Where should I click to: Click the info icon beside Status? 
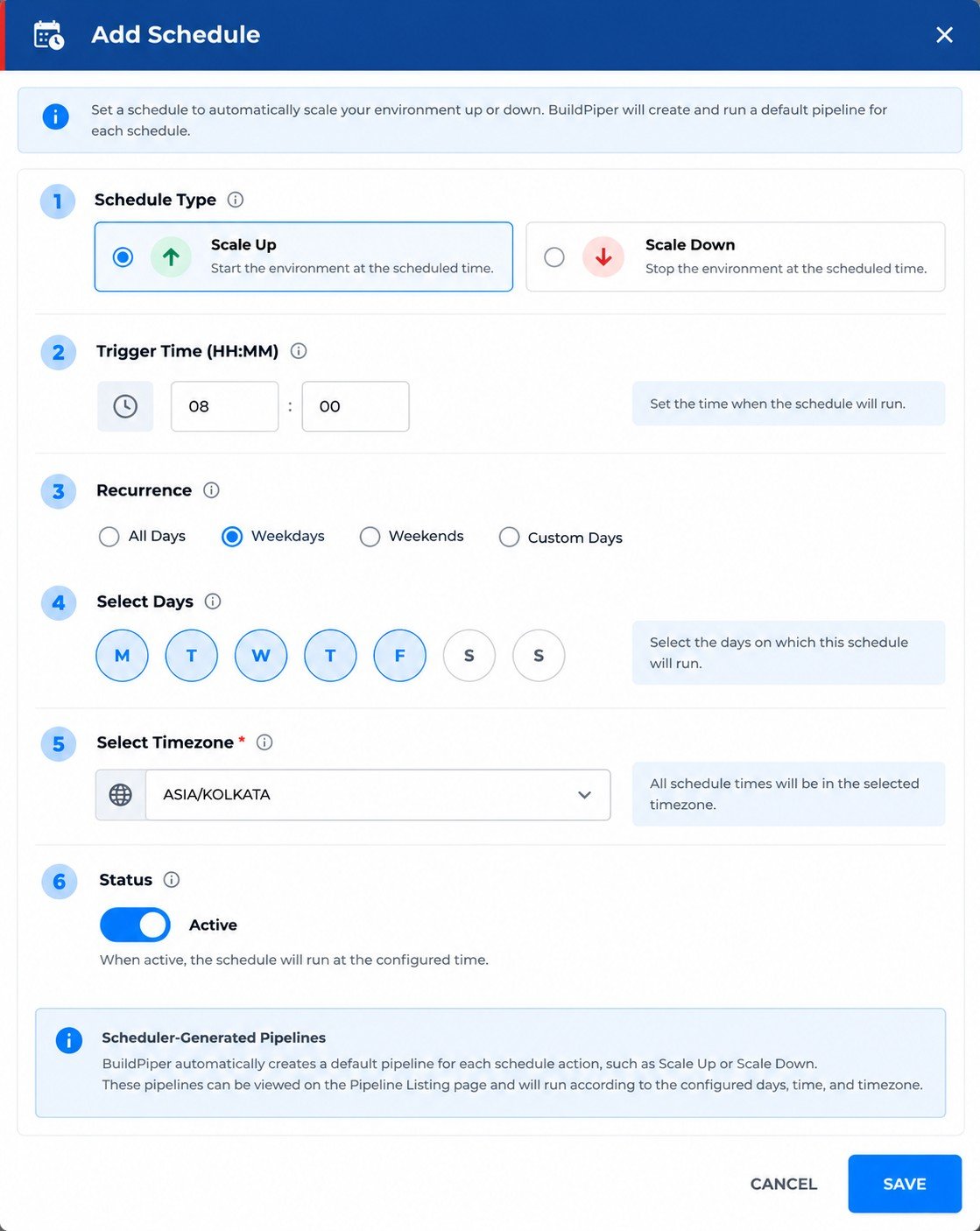172,880
